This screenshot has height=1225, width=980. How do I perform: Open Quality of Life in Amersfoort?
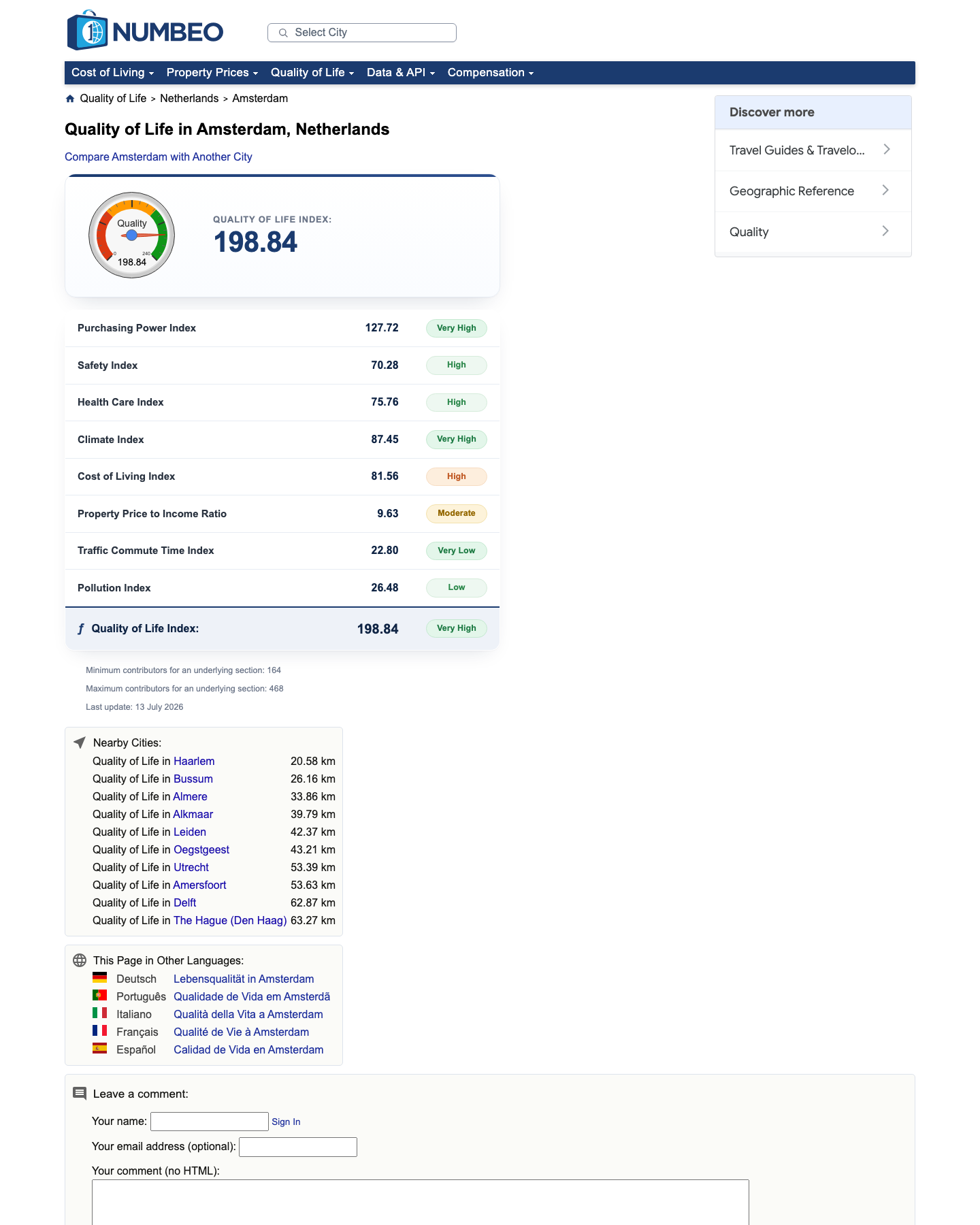(199, 885)
